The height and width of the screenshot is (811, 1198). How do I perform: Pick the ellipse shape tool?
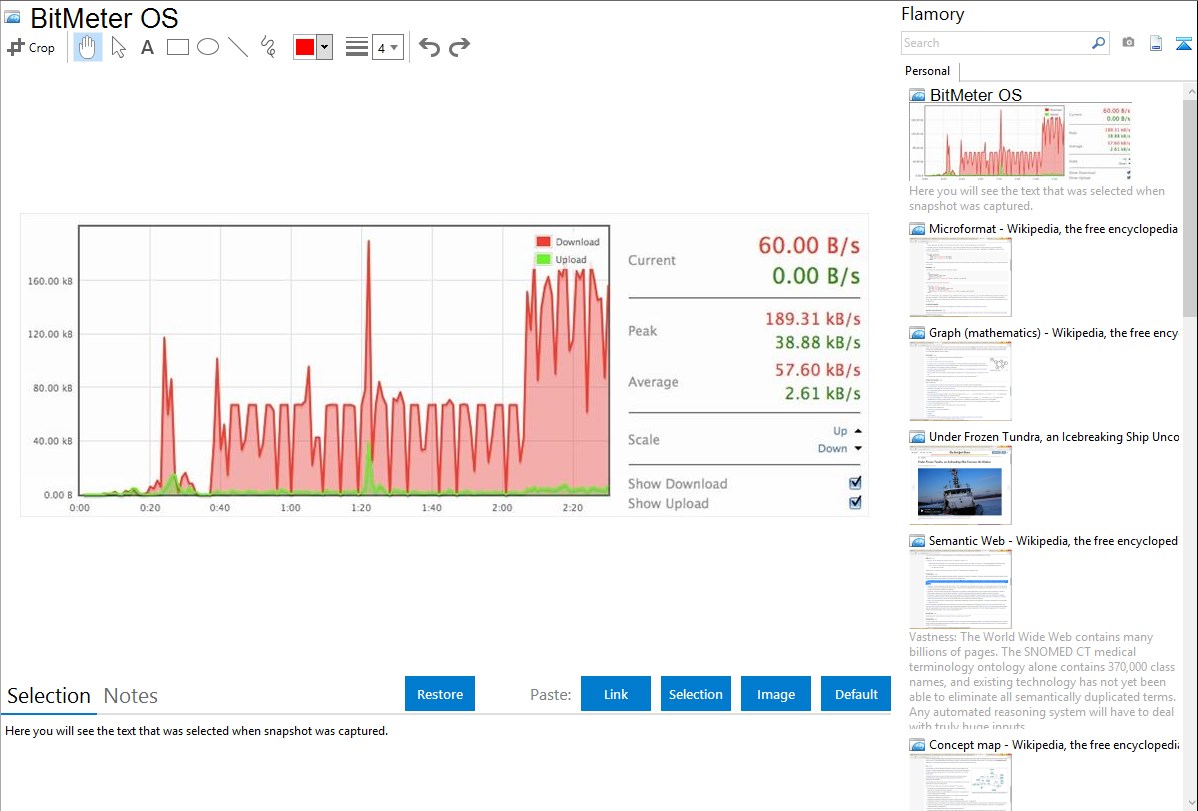click(x=208, y=47)
